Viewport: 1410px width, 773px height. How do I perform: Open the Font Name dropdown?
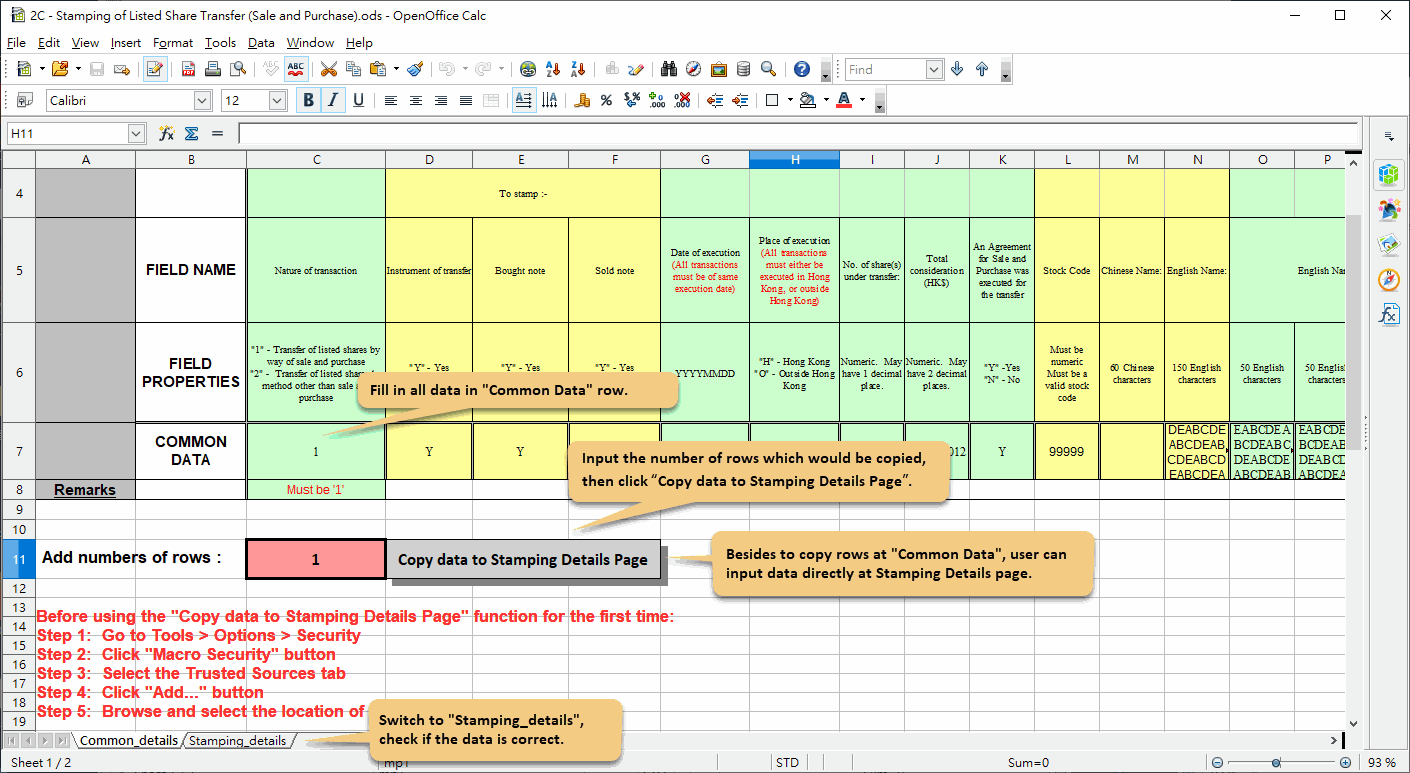(202, 100)
